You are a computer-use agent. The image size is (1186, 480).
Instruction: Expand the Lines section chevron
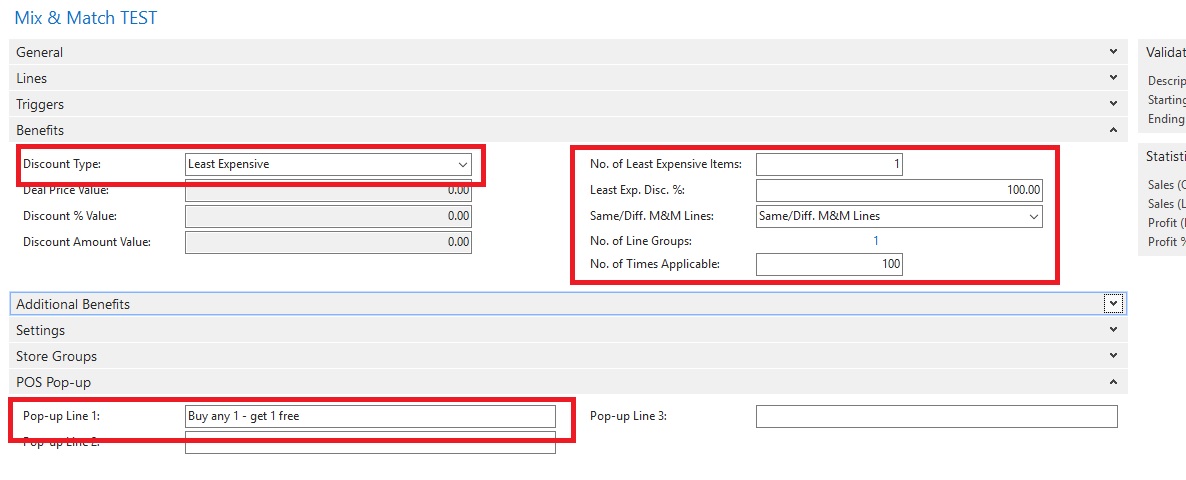pos(1114,78)
